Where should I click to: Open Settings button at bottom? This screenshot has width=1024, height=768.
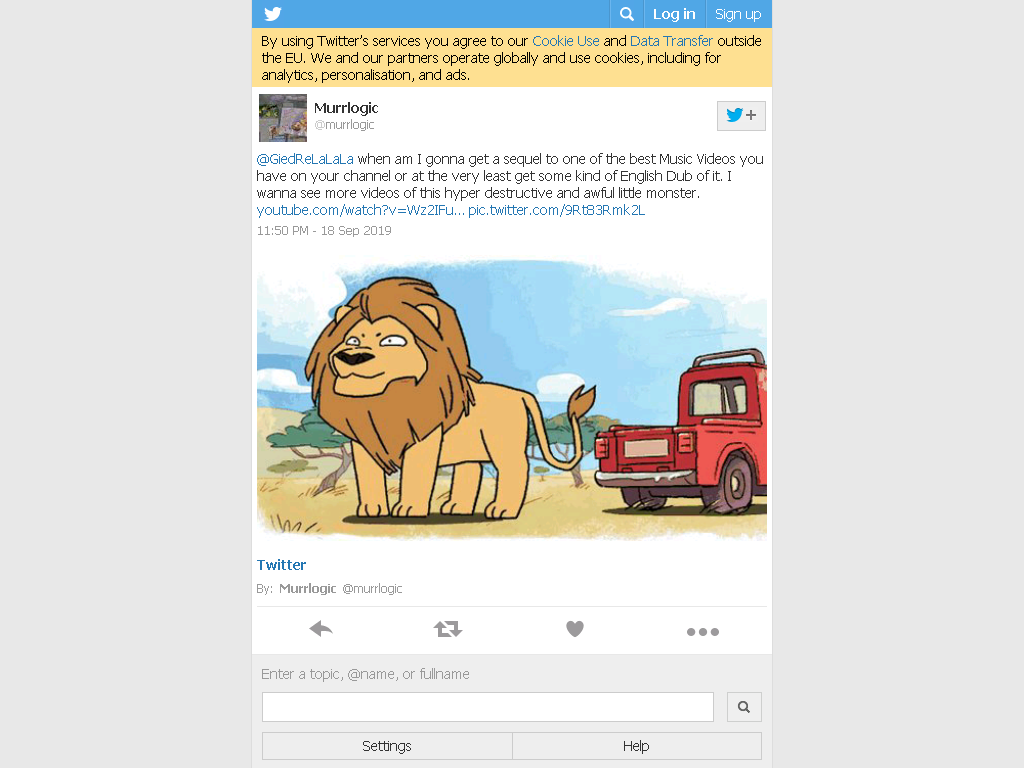[x=387, y=746]
